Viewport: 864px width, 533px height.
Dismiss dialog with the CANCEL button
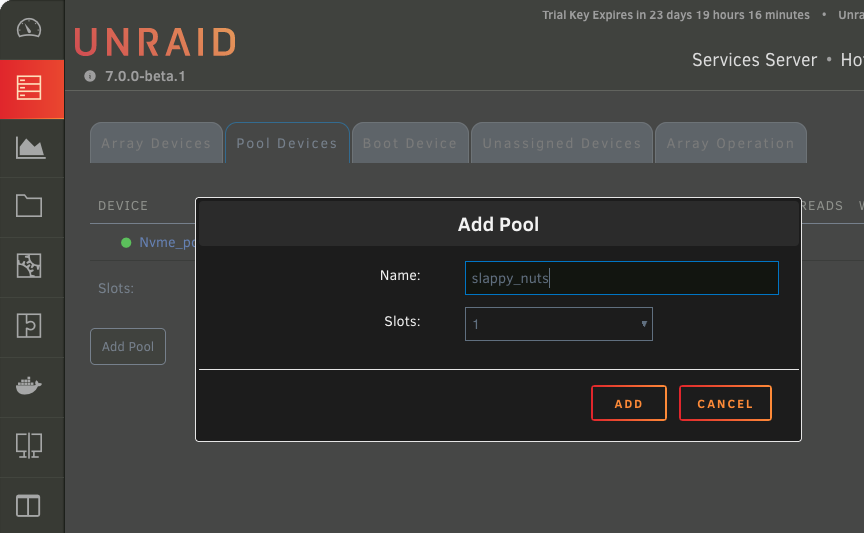(725, 403)
